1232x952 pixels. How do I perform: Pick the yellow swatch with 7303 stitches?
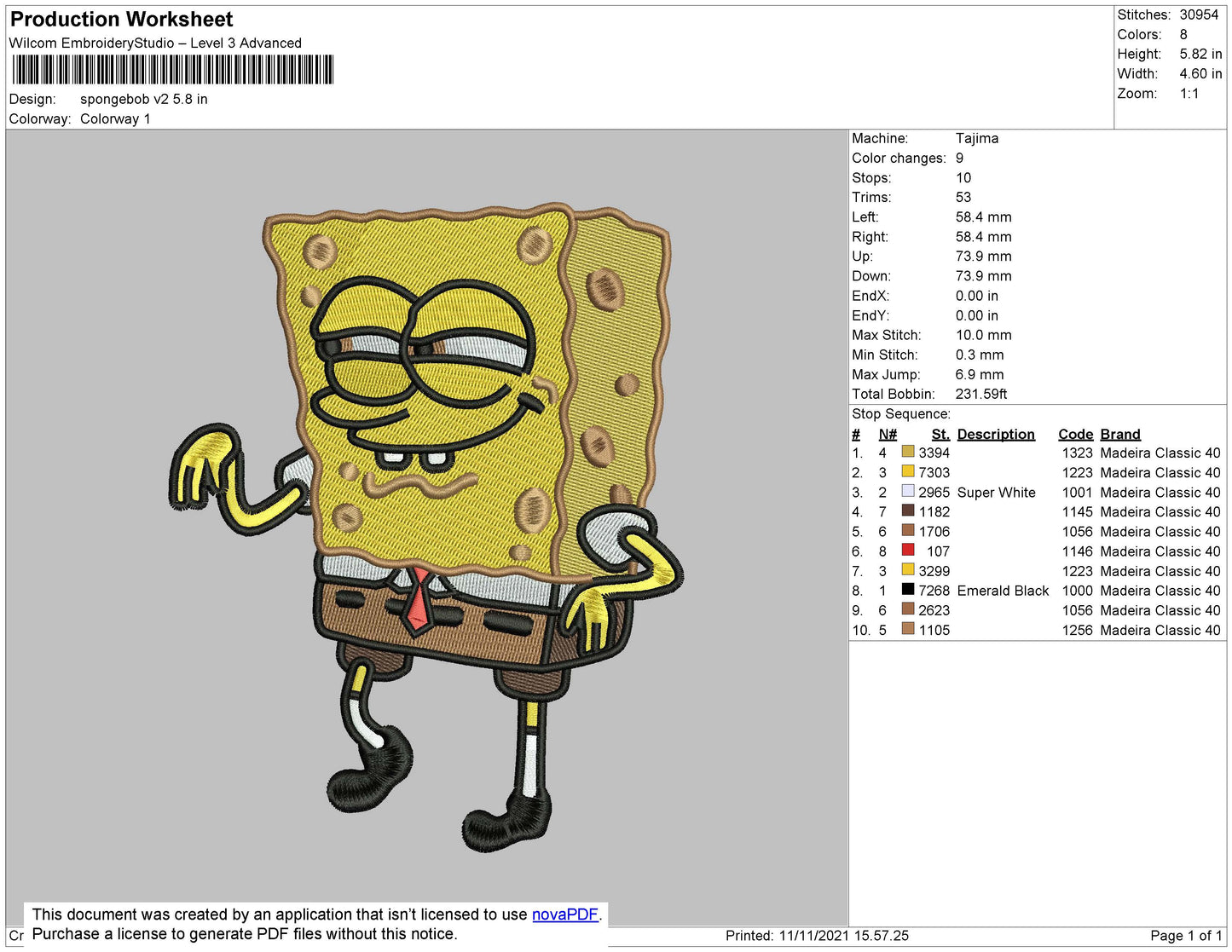[x=908, y=471]
